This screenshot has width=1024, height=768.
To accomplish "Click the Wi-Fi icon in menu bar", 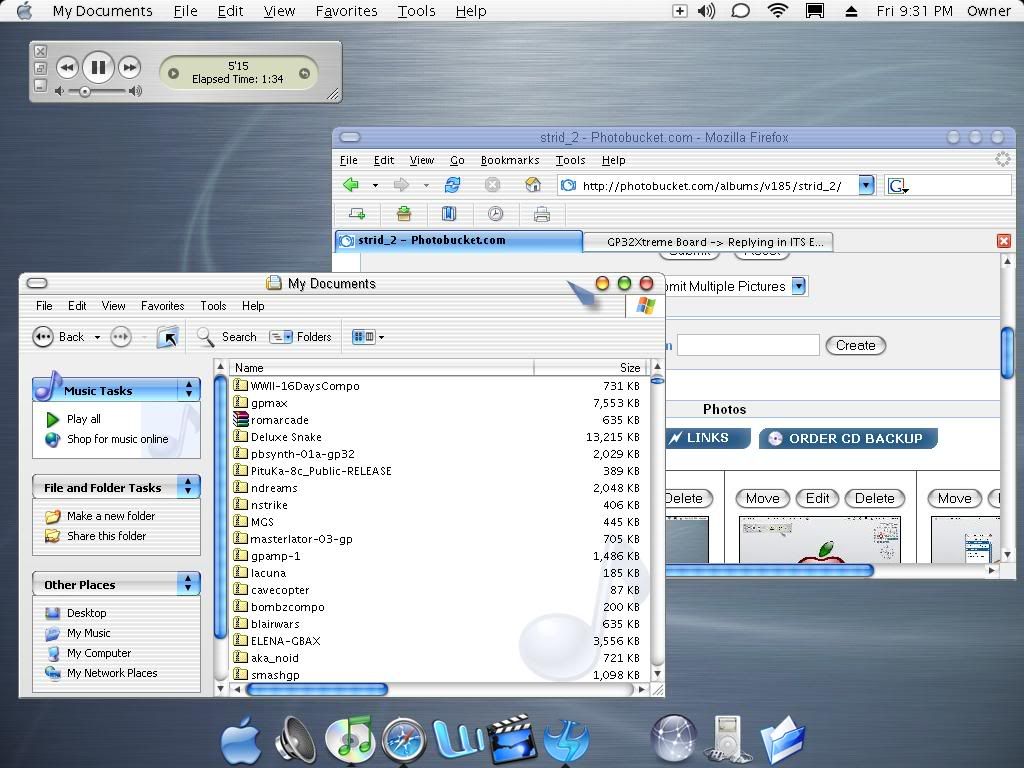I will click(x=777, y=10).
